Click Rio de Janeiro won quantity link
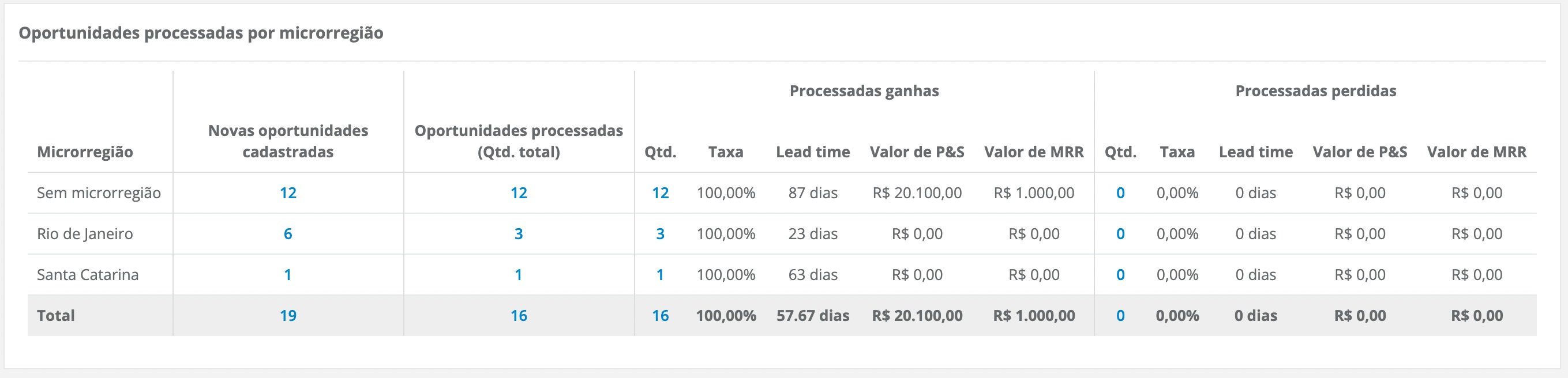Screen dimensions: 1568x378 [660, 234]
